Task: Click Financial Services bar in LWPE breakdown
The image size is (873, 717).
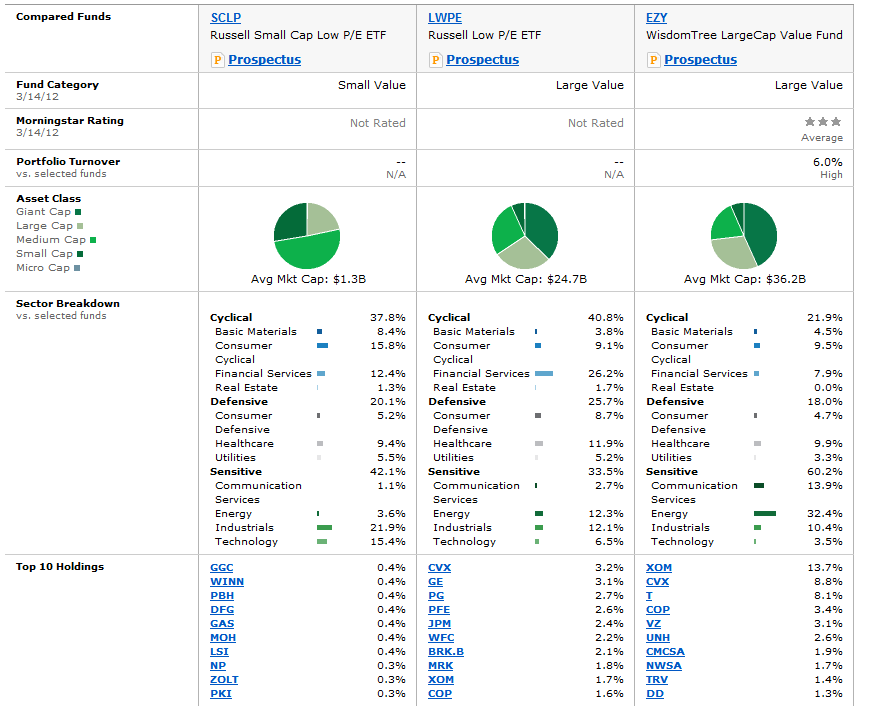Action: (544, 374)
